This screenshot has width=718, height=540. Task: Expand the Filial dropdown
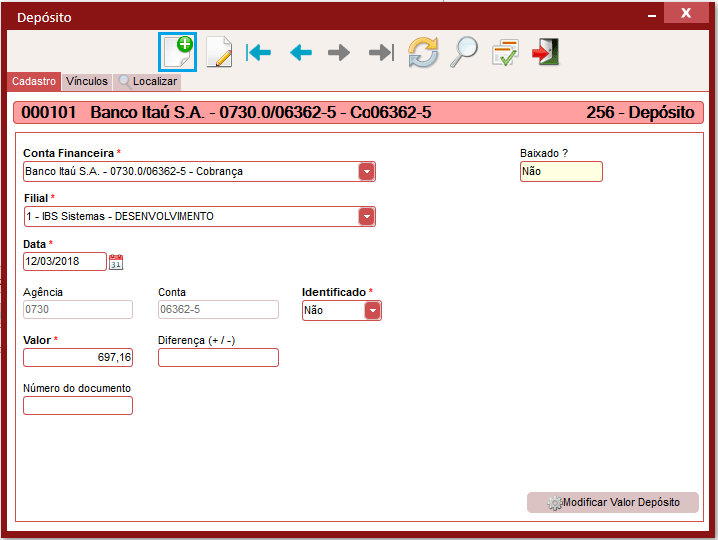click(x=366, y=217)
